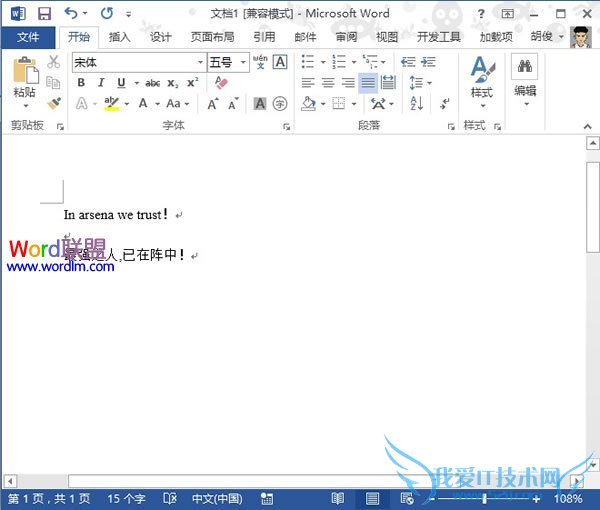Click the Undo arrow icon
The image size is (600, 510).
click(70, 13)
